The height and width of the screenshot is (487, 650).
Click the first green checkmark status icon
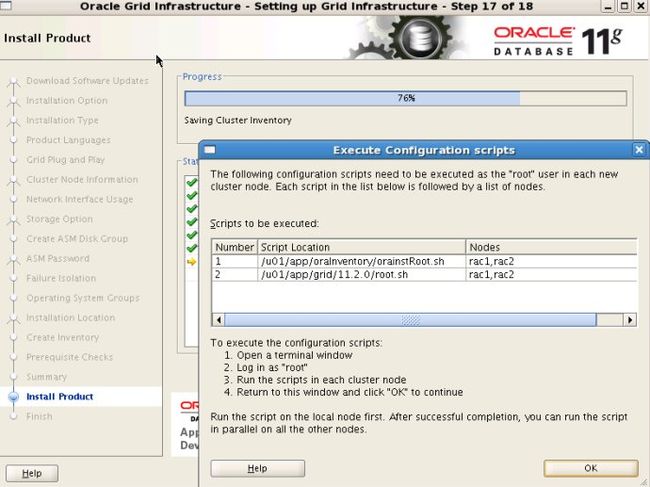point(192,183)
